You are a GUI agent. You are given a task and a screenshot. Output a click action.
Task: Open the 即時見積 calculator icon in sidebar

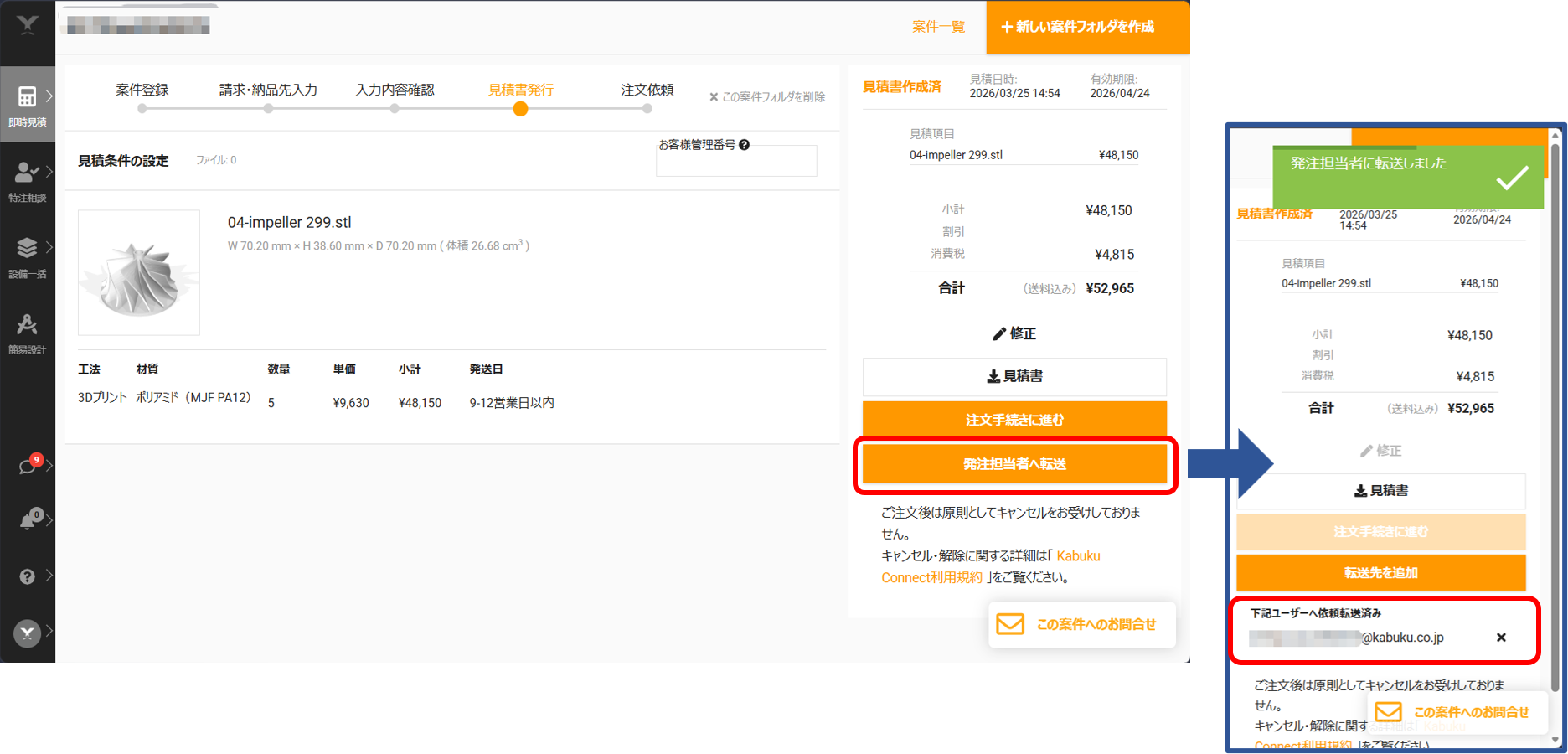pos(27,96)
